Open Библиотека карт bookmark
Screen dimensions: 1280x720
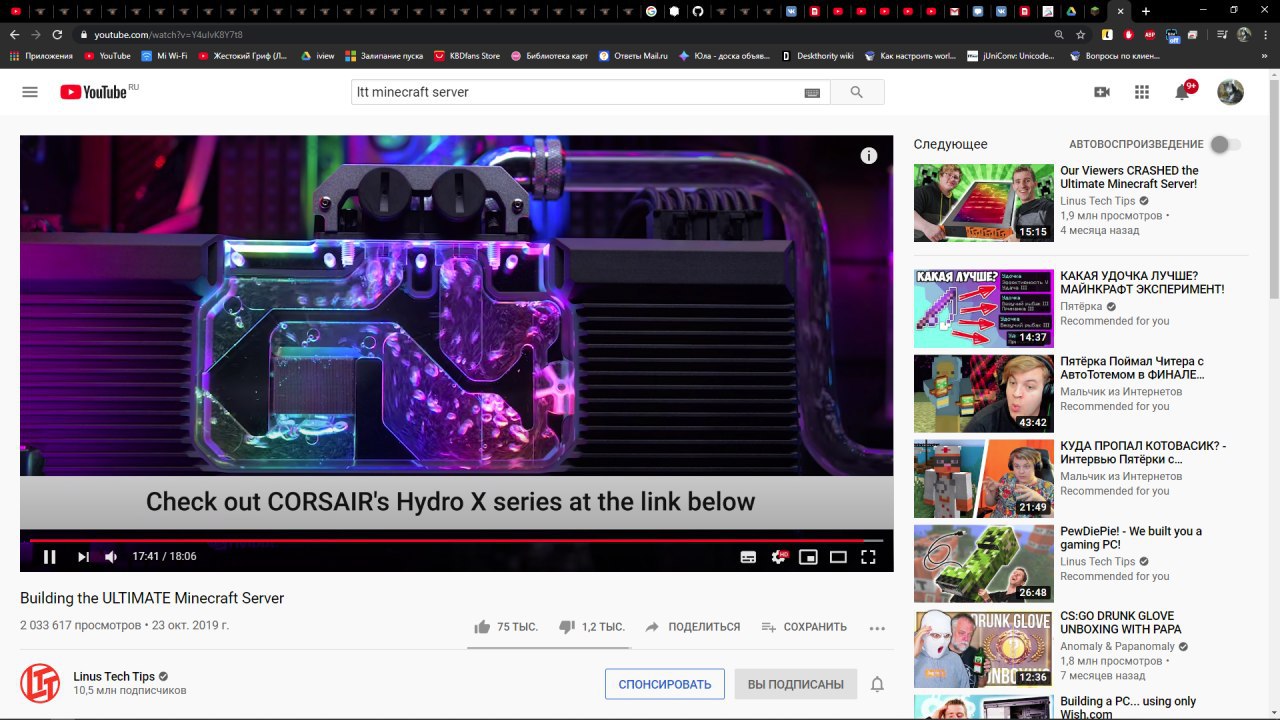click(549, 56)
